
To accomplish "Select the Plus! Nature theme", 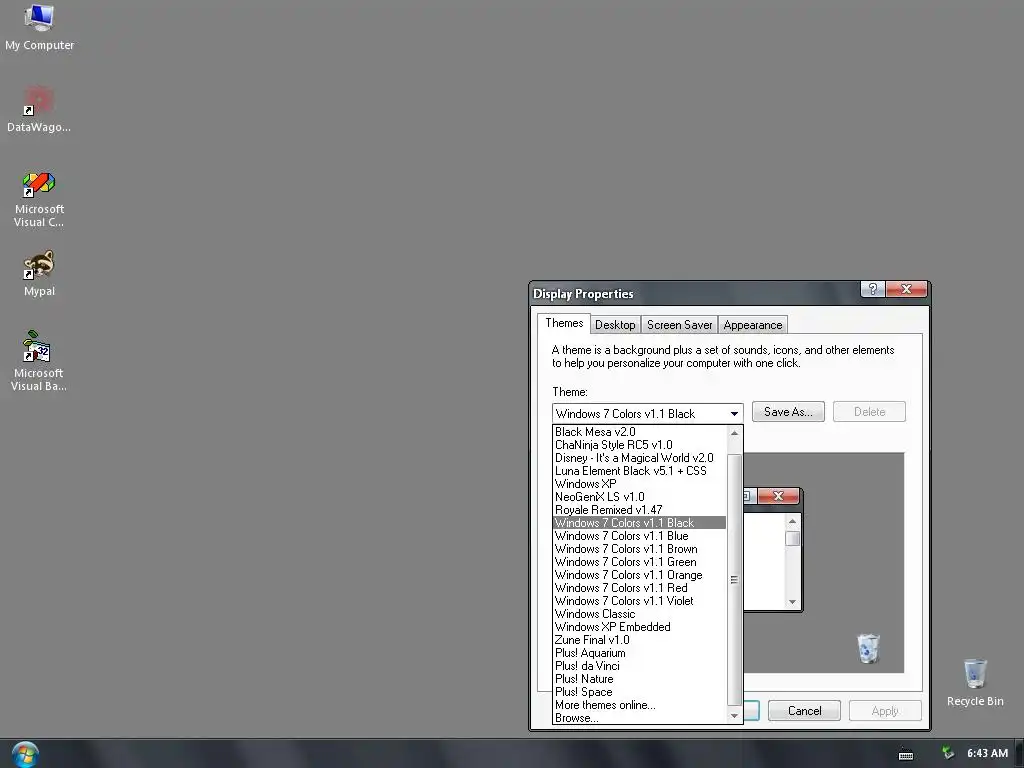I will 639,679.
